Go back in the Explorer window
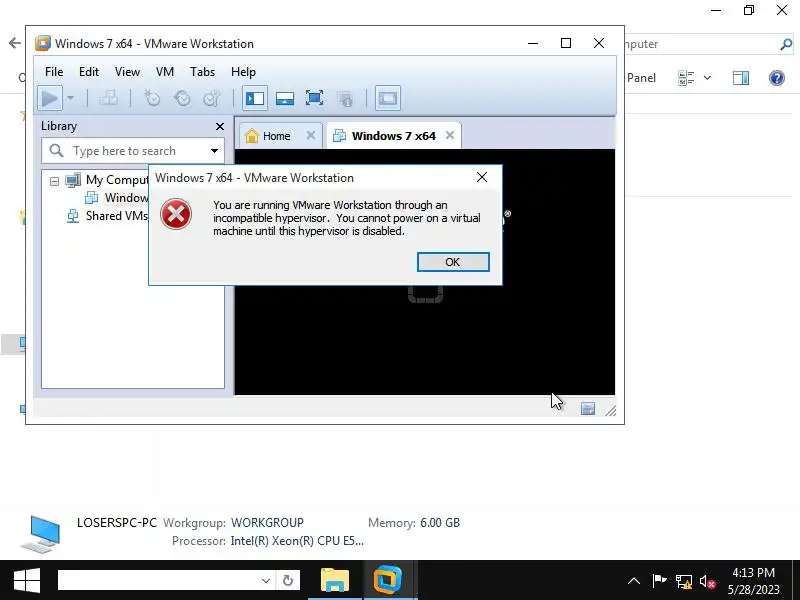The height and width of the screenshot is (600, 800). 15,43
